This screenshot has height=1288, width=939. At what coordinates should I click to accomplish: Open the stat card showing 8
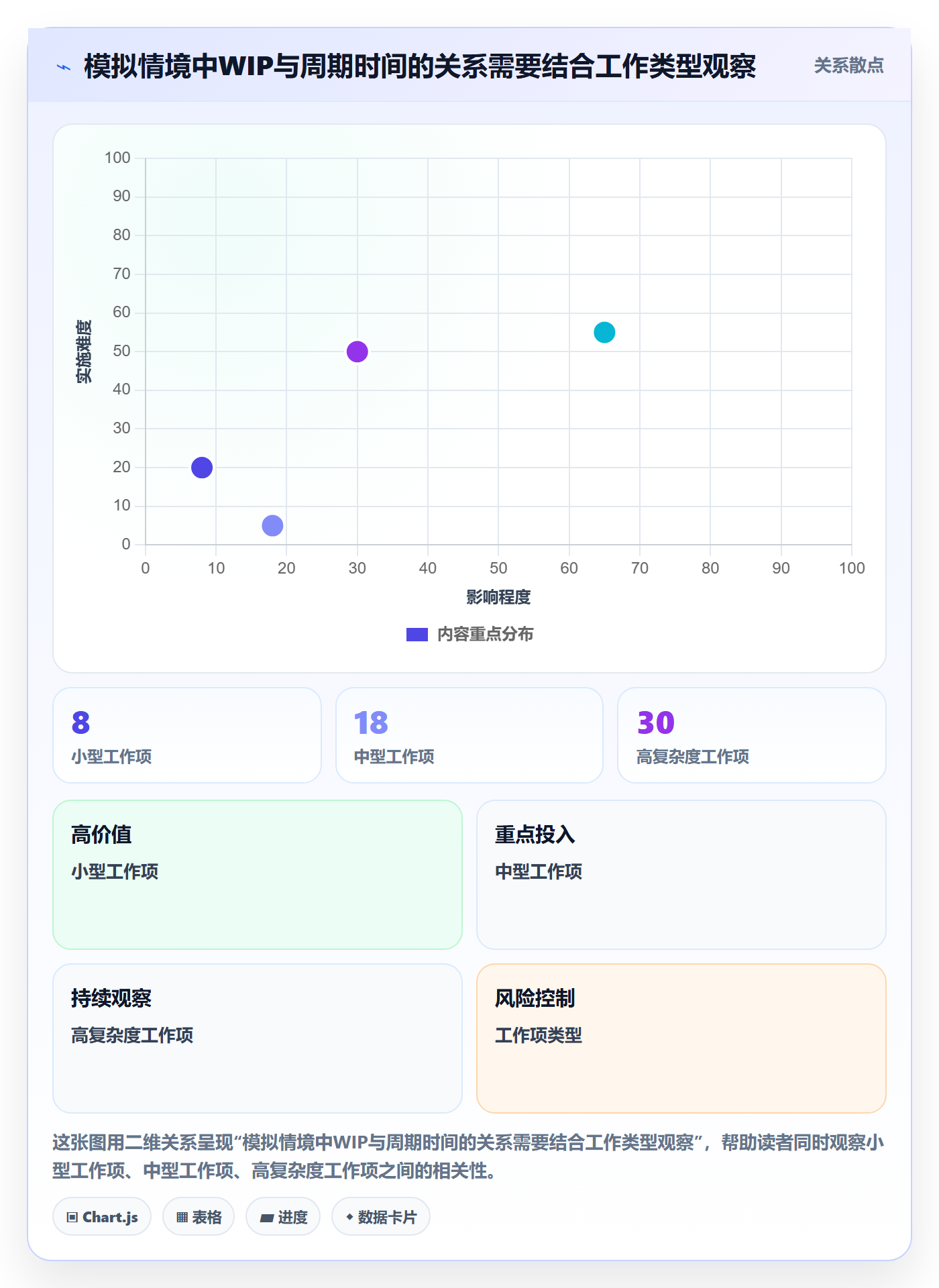(187, 735)
